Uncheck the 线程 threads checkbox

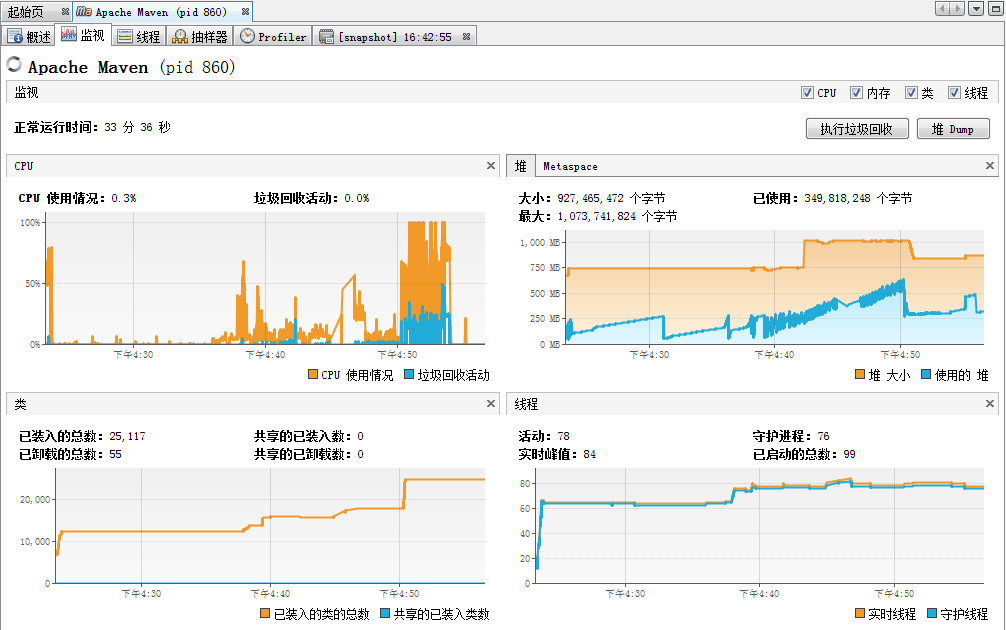955,92
